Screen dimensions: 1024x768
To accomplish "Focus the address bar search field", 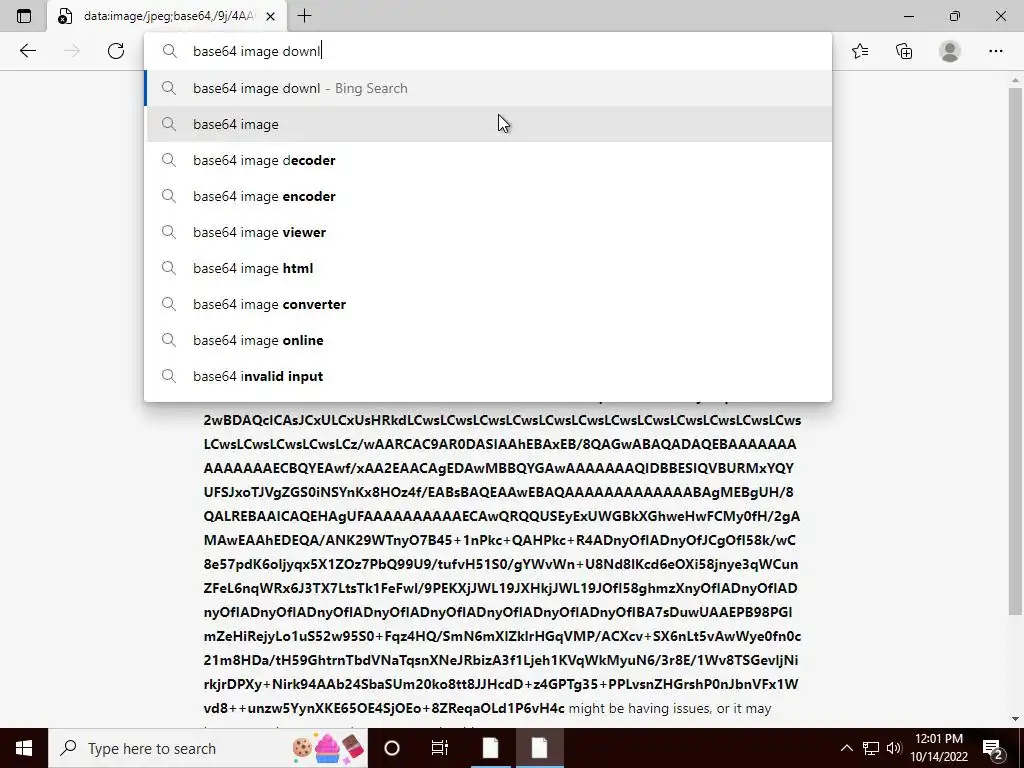I will (x=488, y=51).
